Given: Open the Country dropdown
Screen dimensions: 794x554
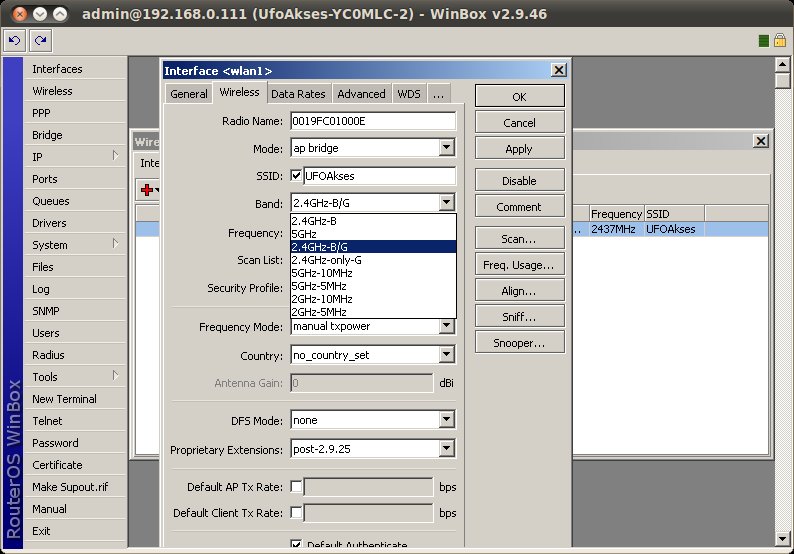Looking at the screenshot, I should tap(447, 355).
